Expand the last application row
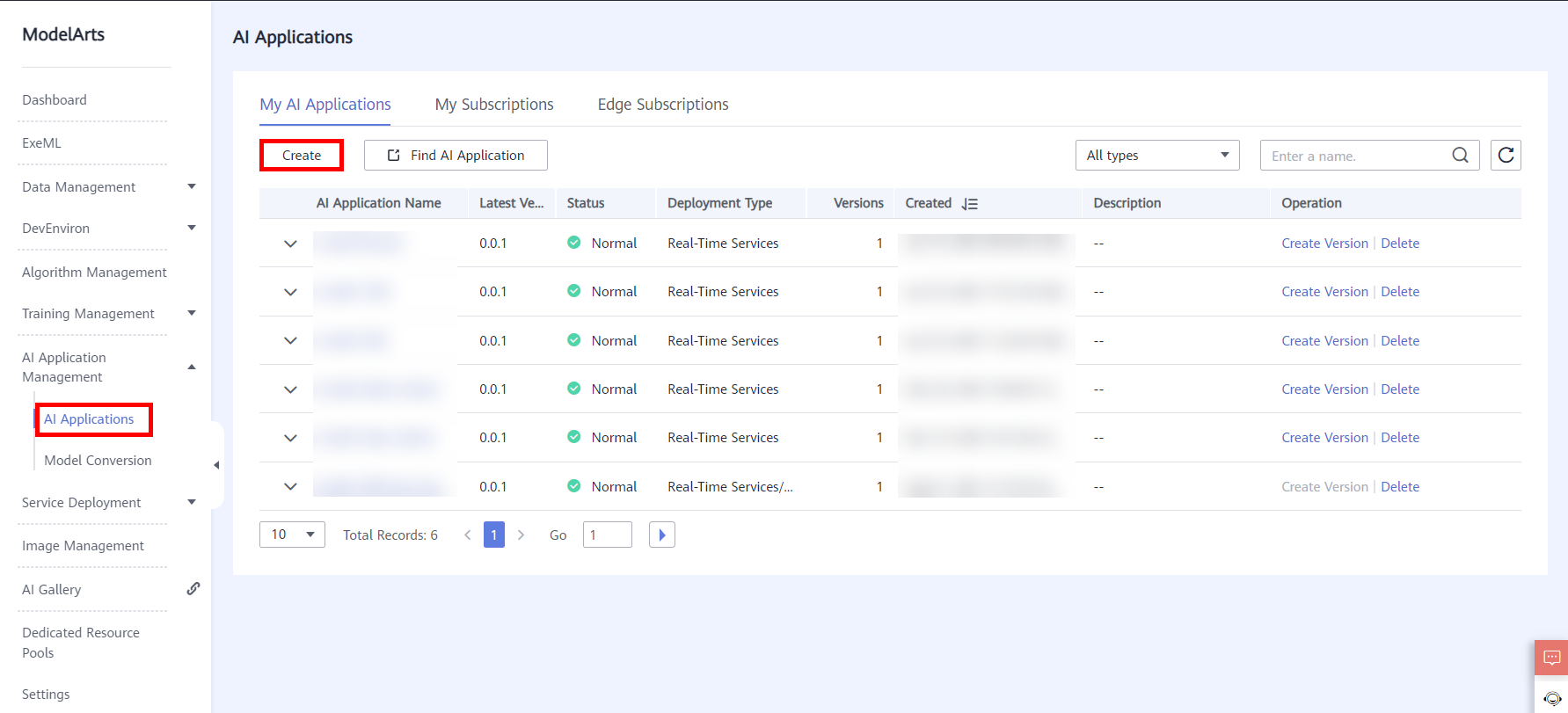Image resolution: width=1568 pixels, height=713 pixels. pos(290,486)
